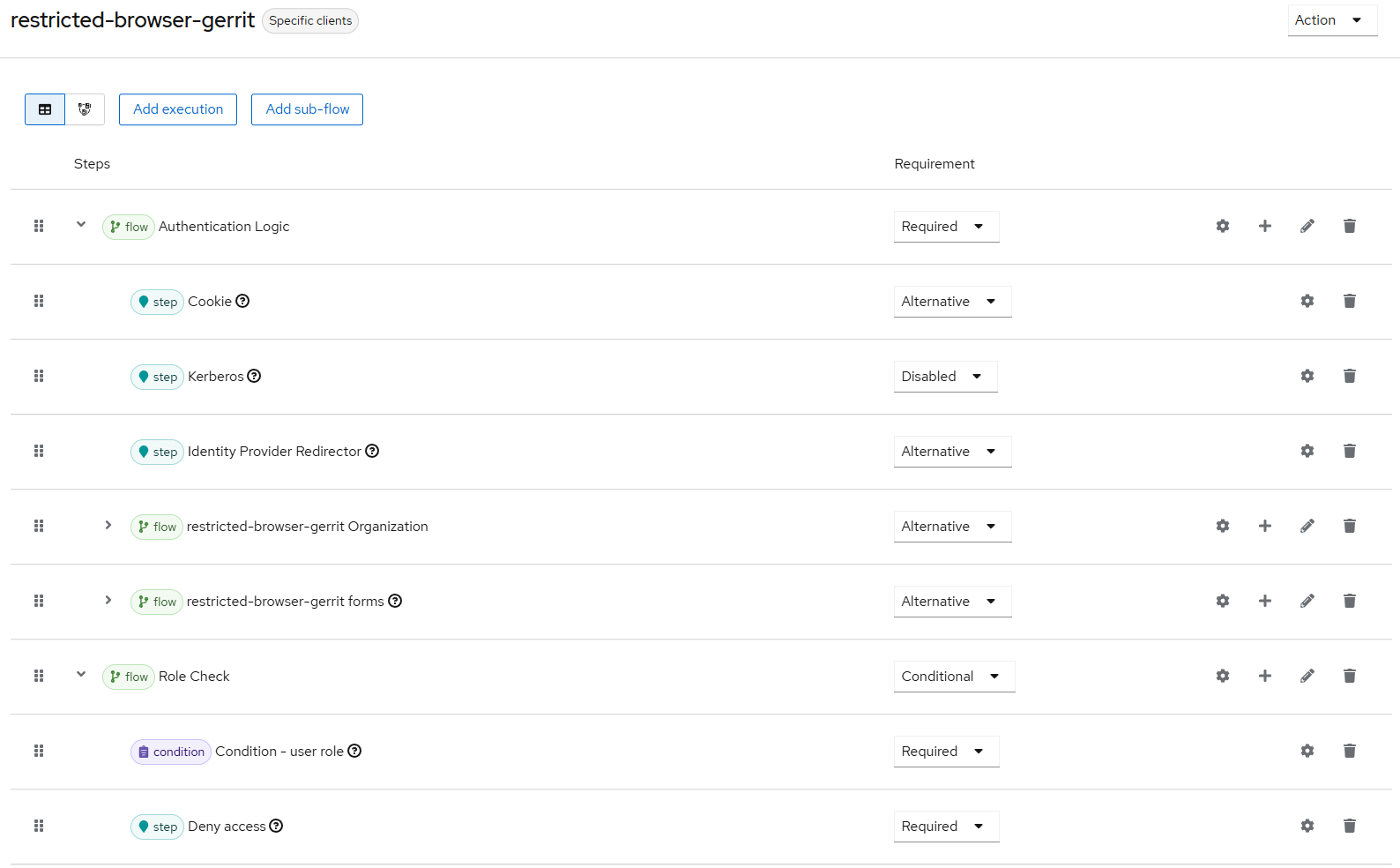Delete the Cookie step
Viewport: 1400px width, 868px height.
[1349, 302]
